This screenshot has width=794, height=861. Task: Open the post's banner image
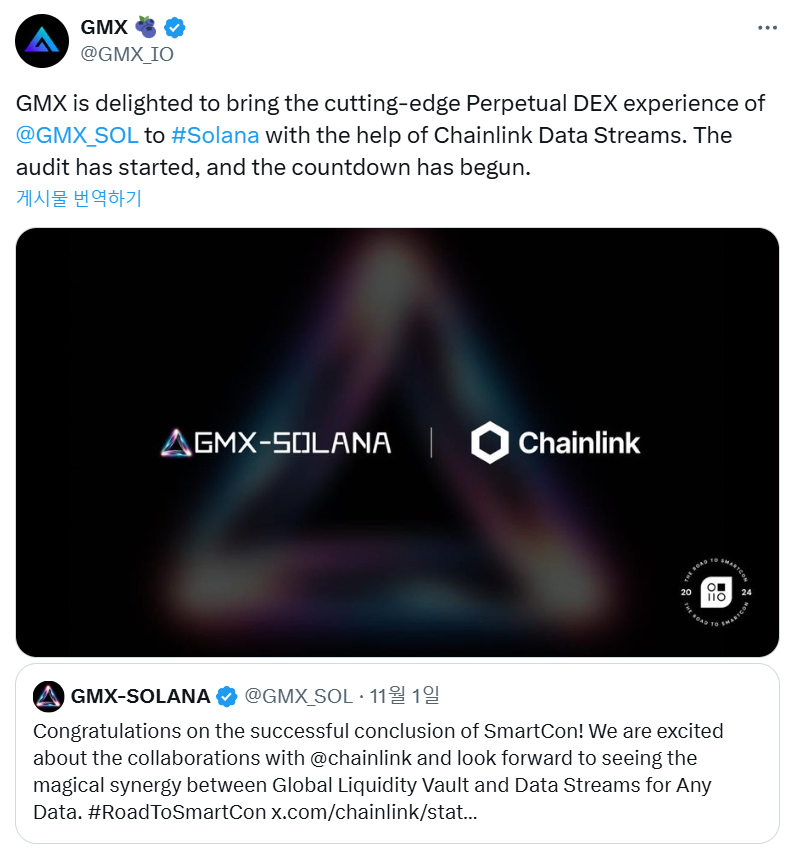pyautogui.click(x=397, y=320)
